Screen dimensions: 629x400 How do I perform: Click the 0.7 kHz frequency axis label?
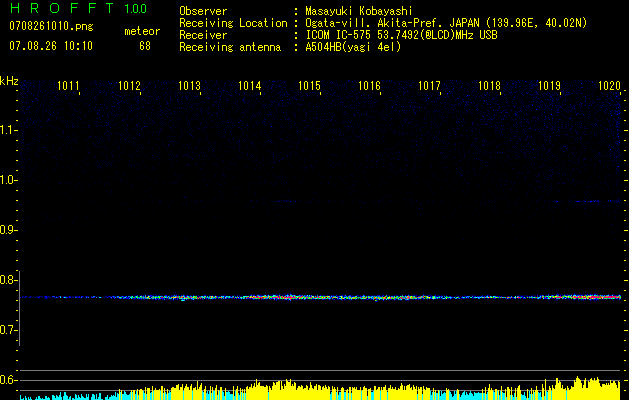(7, 330)
